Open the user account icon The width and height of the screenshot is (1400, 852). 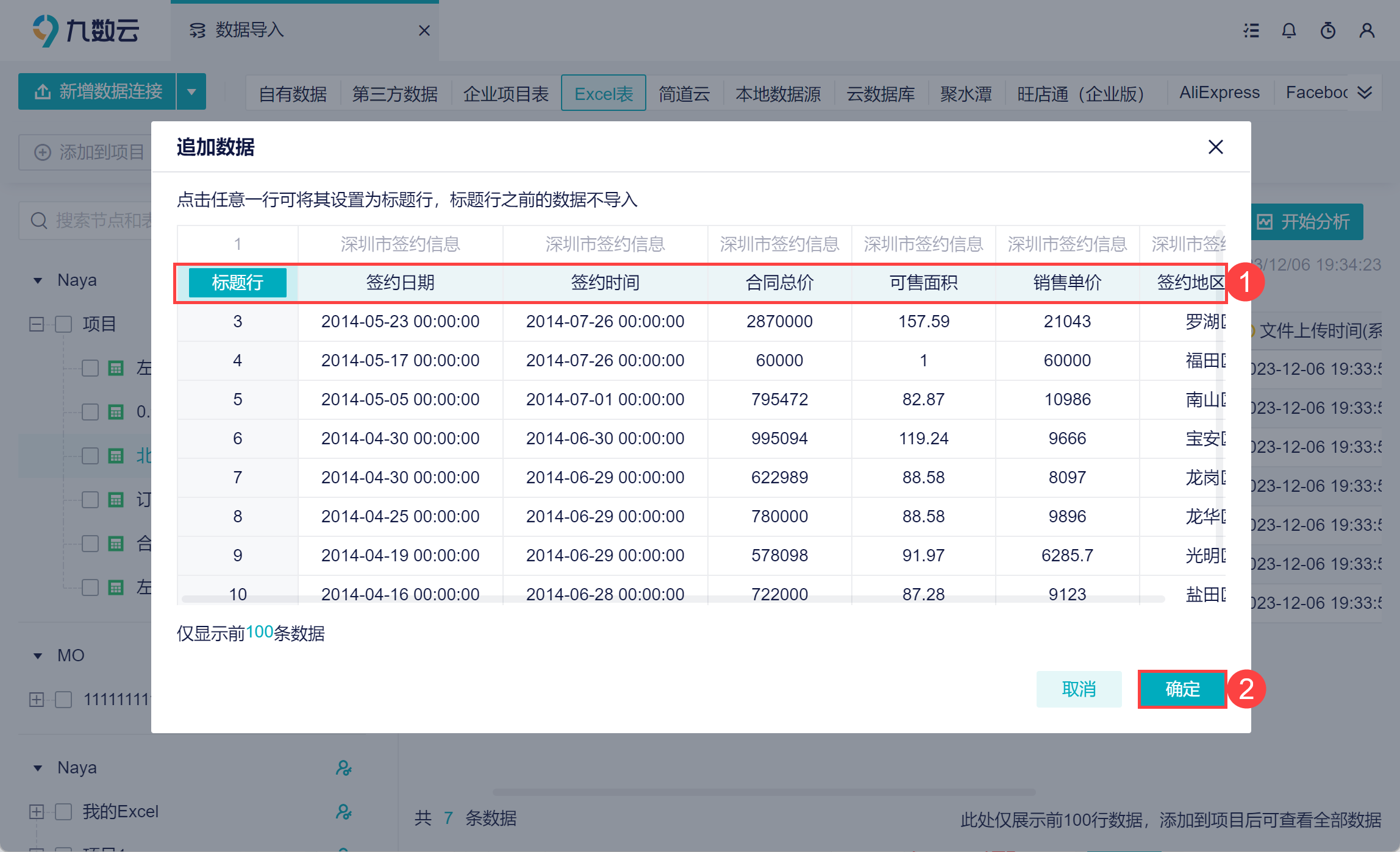(1367, 30)
